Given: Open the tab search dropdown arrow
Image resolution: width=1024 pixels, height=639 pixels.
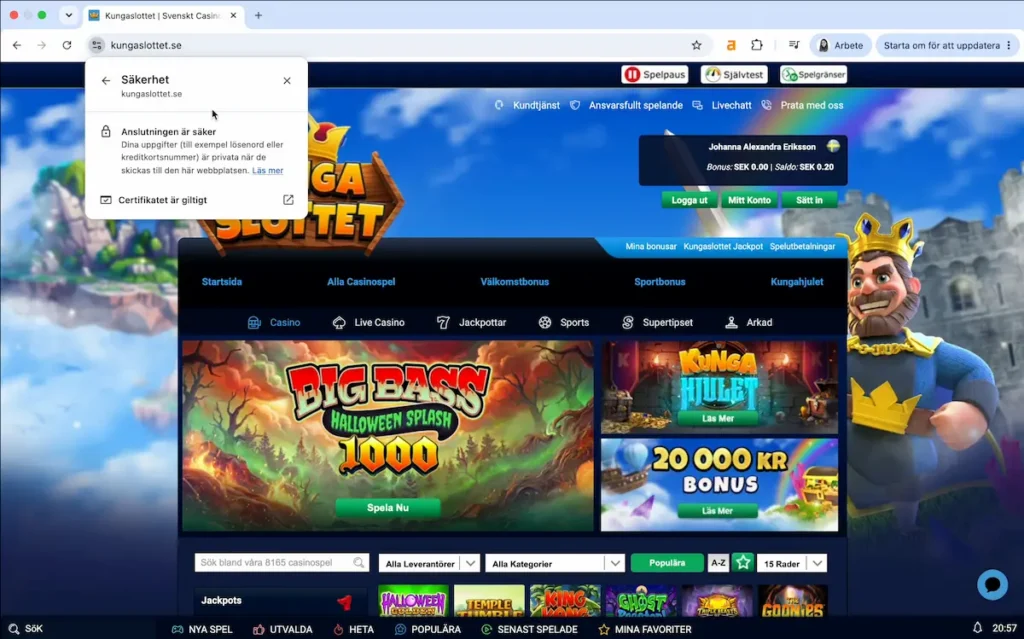Looking at the screenshot, I should [x=69, y=15].
